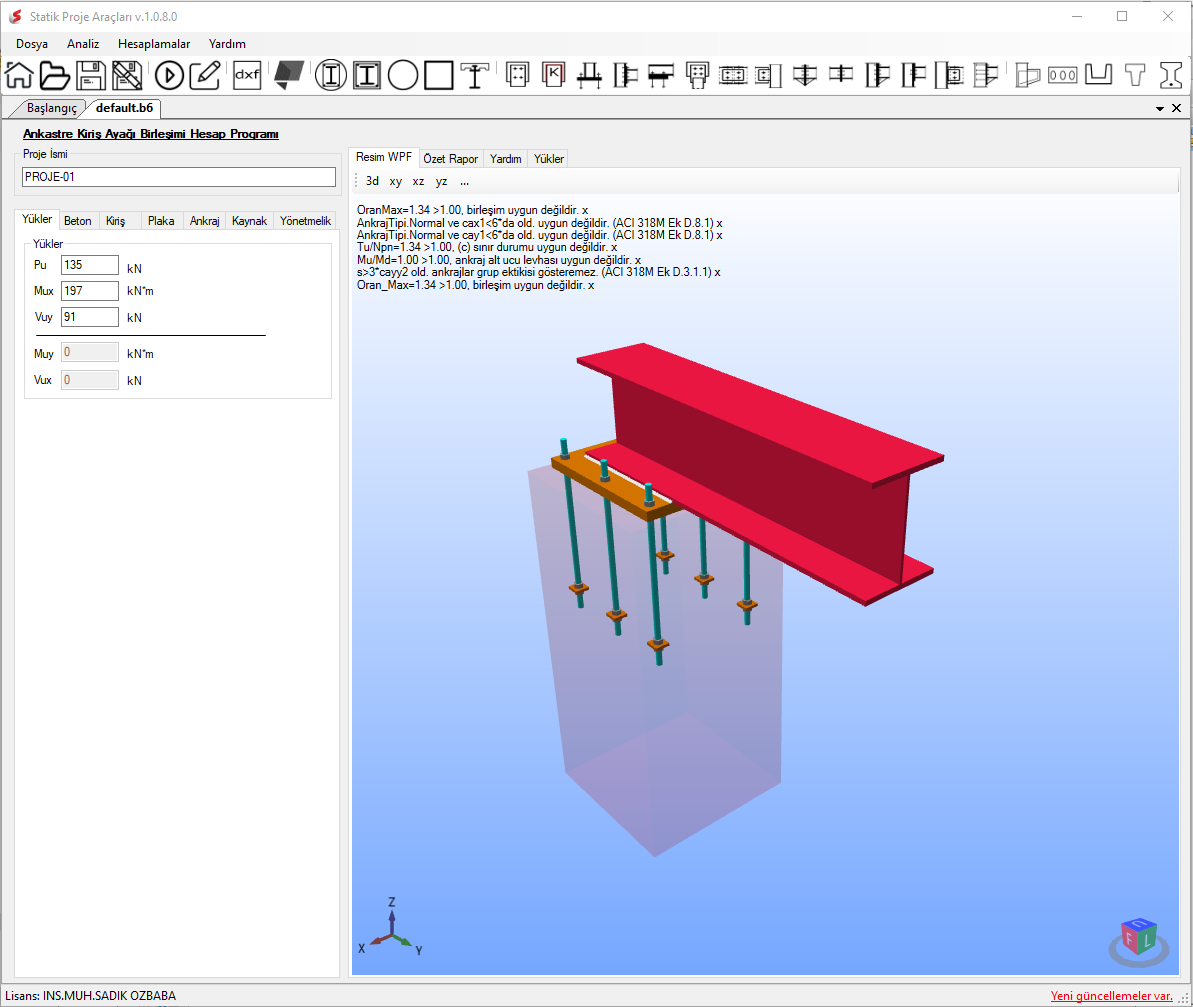Viewport: 1193px width, 1007px height.
Task: Select the Yükler tab in the left panel
Action: [x=37, y=219]
